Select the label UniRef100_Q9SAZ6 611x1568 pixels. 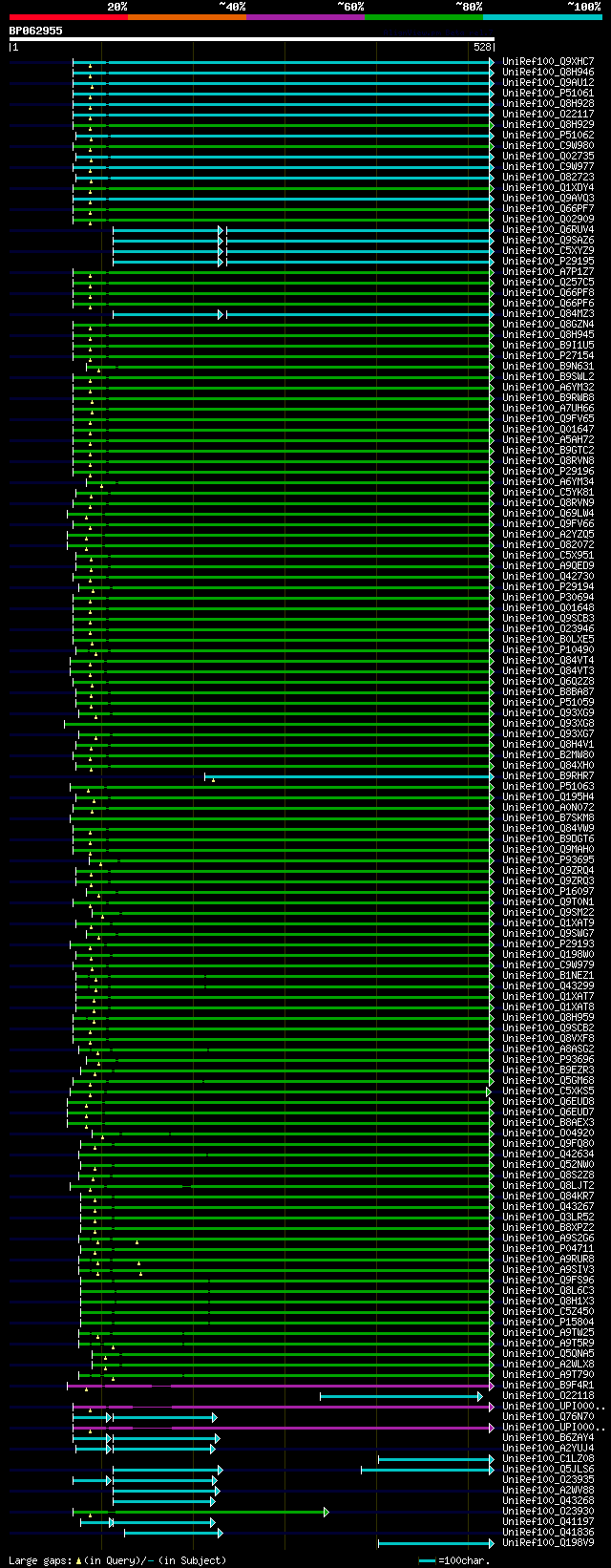[548, 240]
